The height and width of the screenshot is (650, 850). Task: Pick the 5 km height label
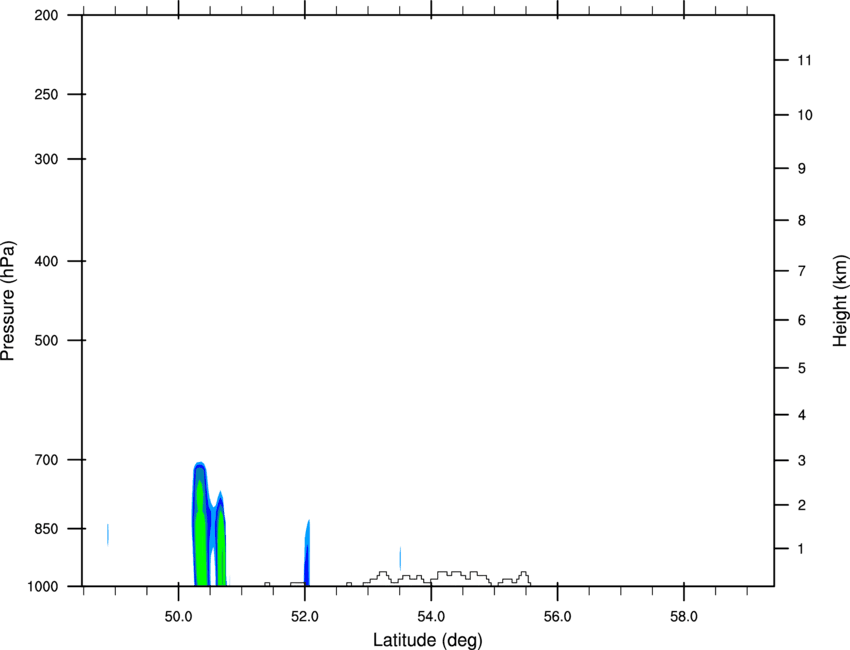802,369
